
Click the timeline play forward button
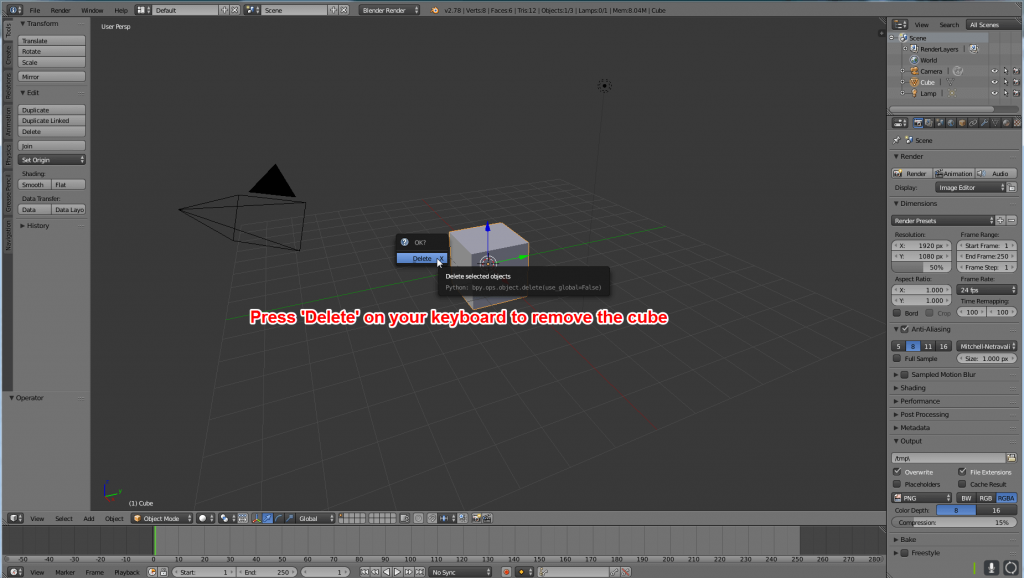[397, 572]
